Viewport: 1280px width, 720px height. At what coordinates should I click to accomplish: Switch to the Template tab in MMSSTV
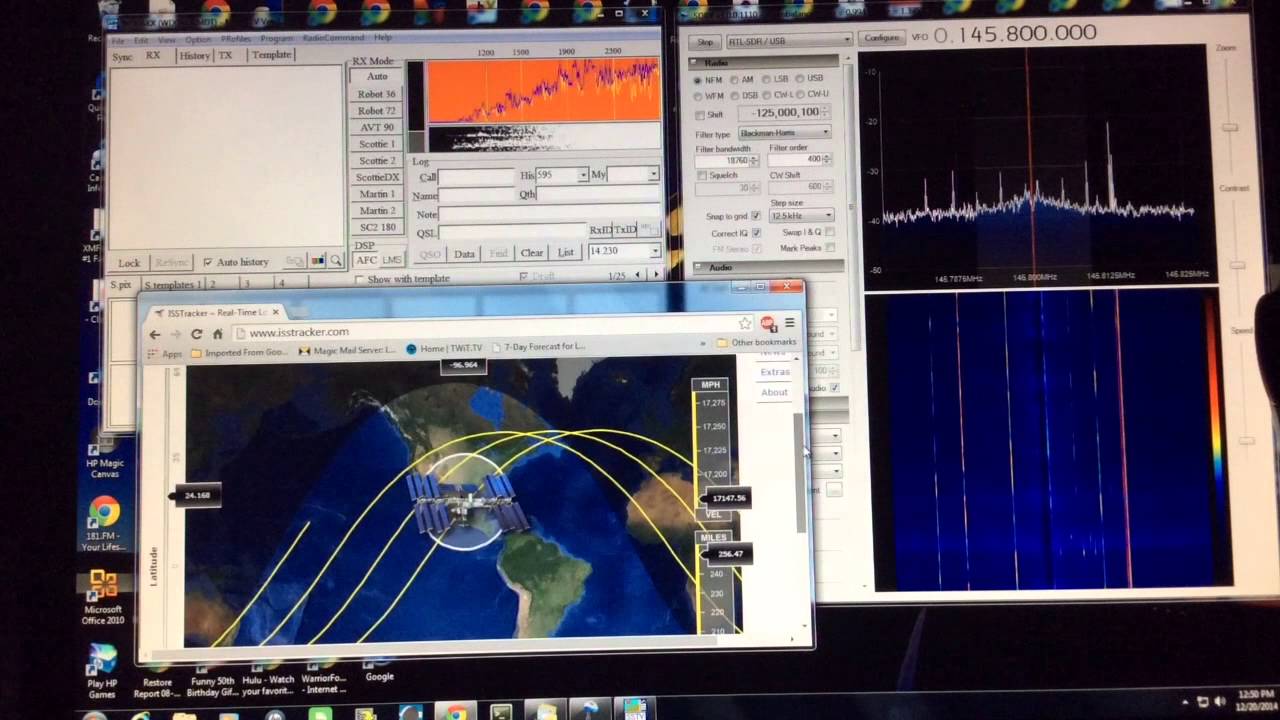271,54
